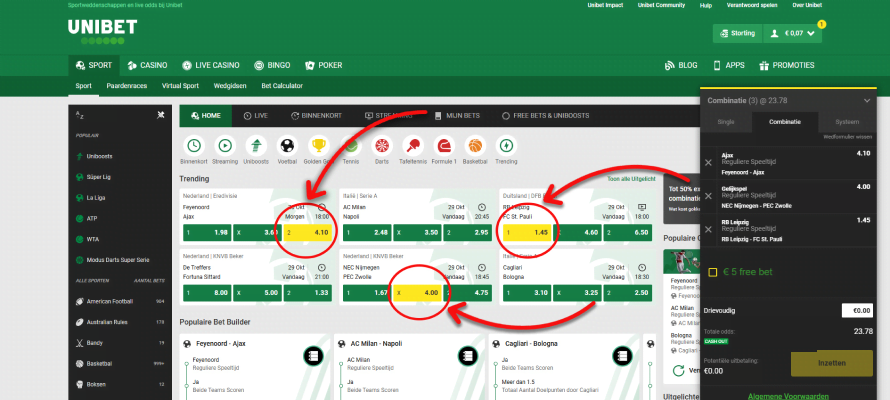Click the Inzetten button
This screenshot has height=400, width=890.
tap(832, 363)
